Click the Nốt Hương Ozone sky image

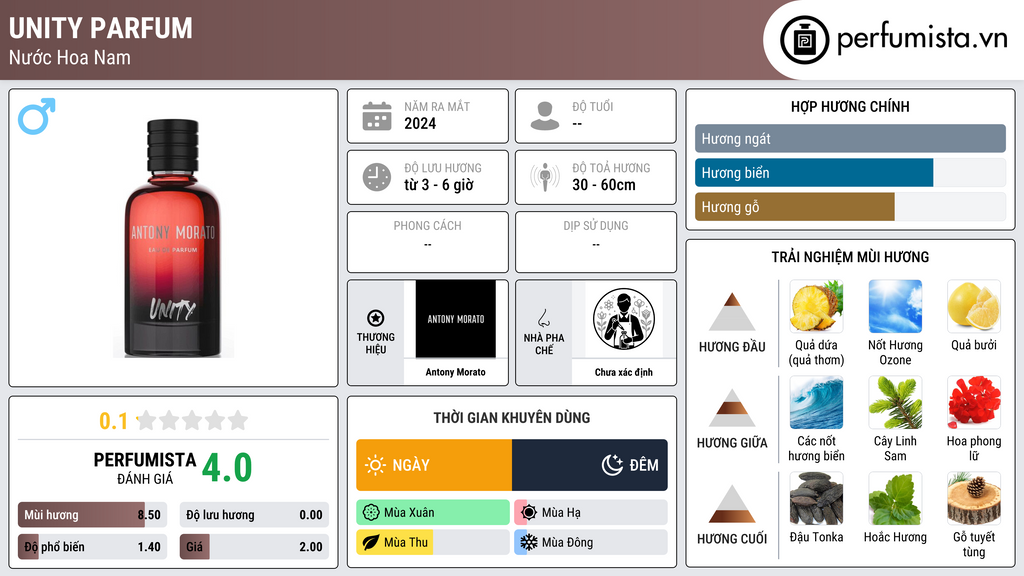pyautogui.click(x=895, y=306)
